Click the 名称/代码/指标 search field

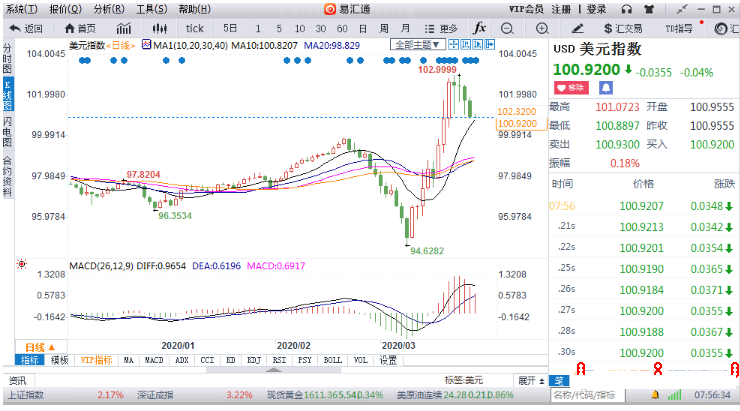(587, 395)
